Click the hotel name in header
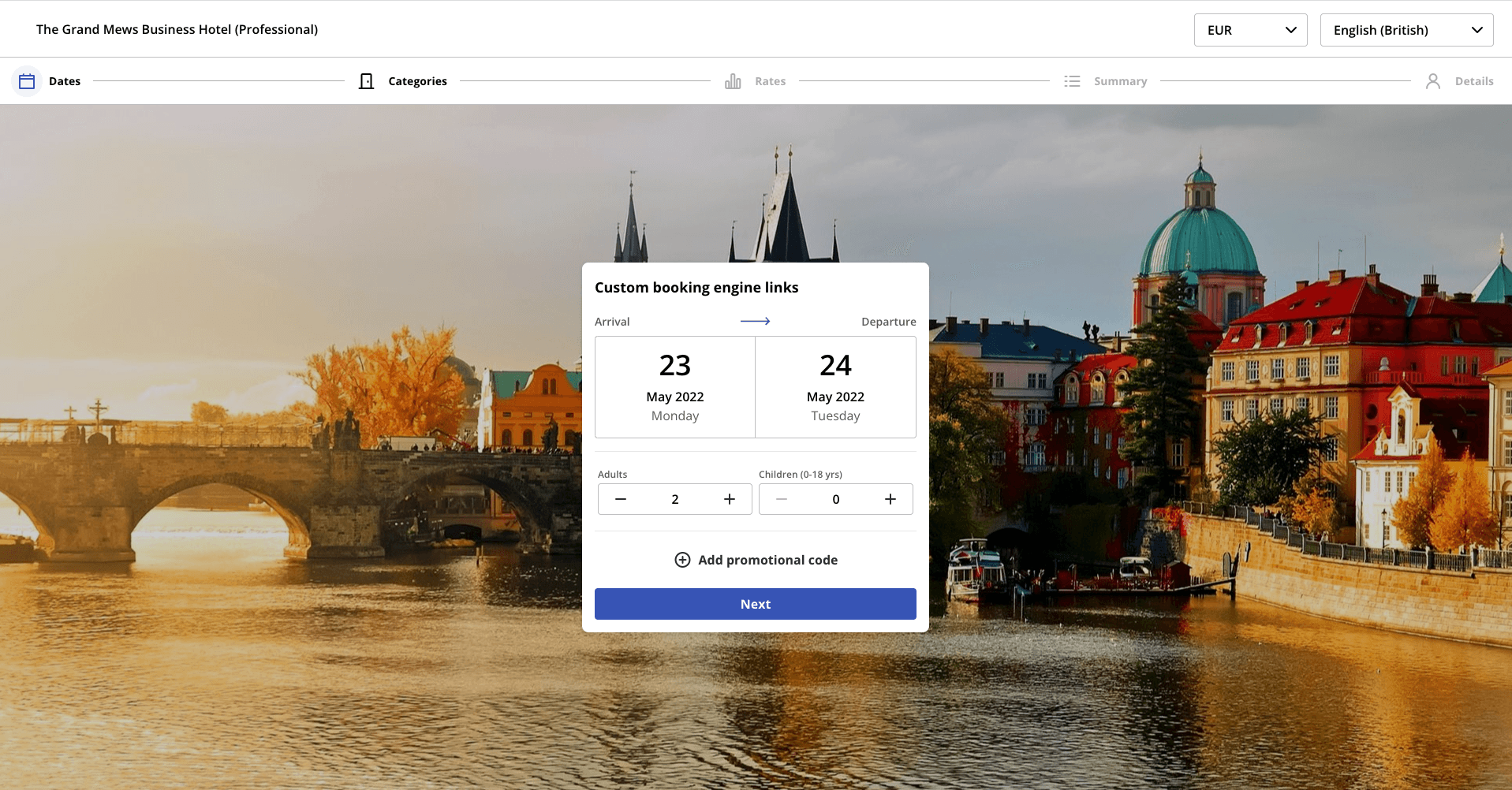Viewport: 1512px width, 790px height. (x=177, y=29)
